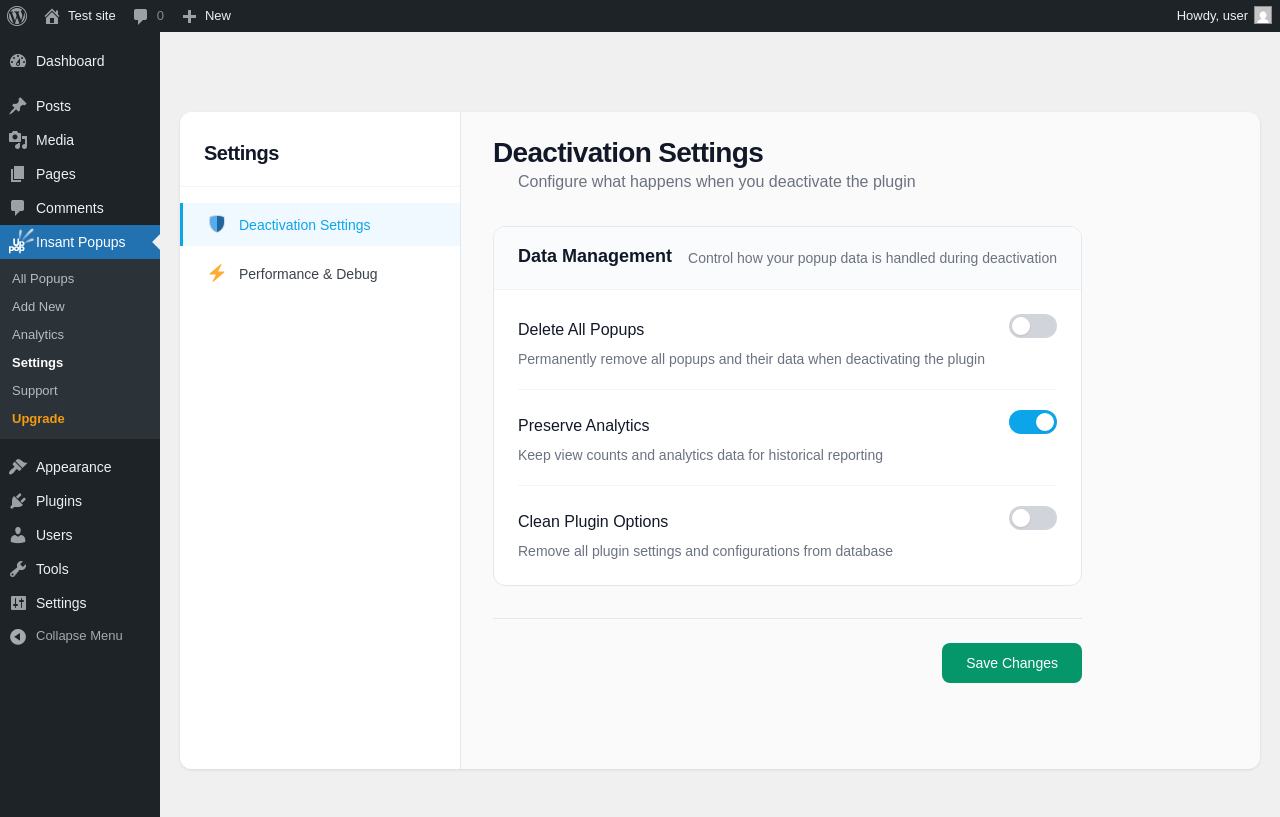Click the shield Deactivation Settings icon
The height and width of the screenshot is (817, 1280).
(217, 224)
